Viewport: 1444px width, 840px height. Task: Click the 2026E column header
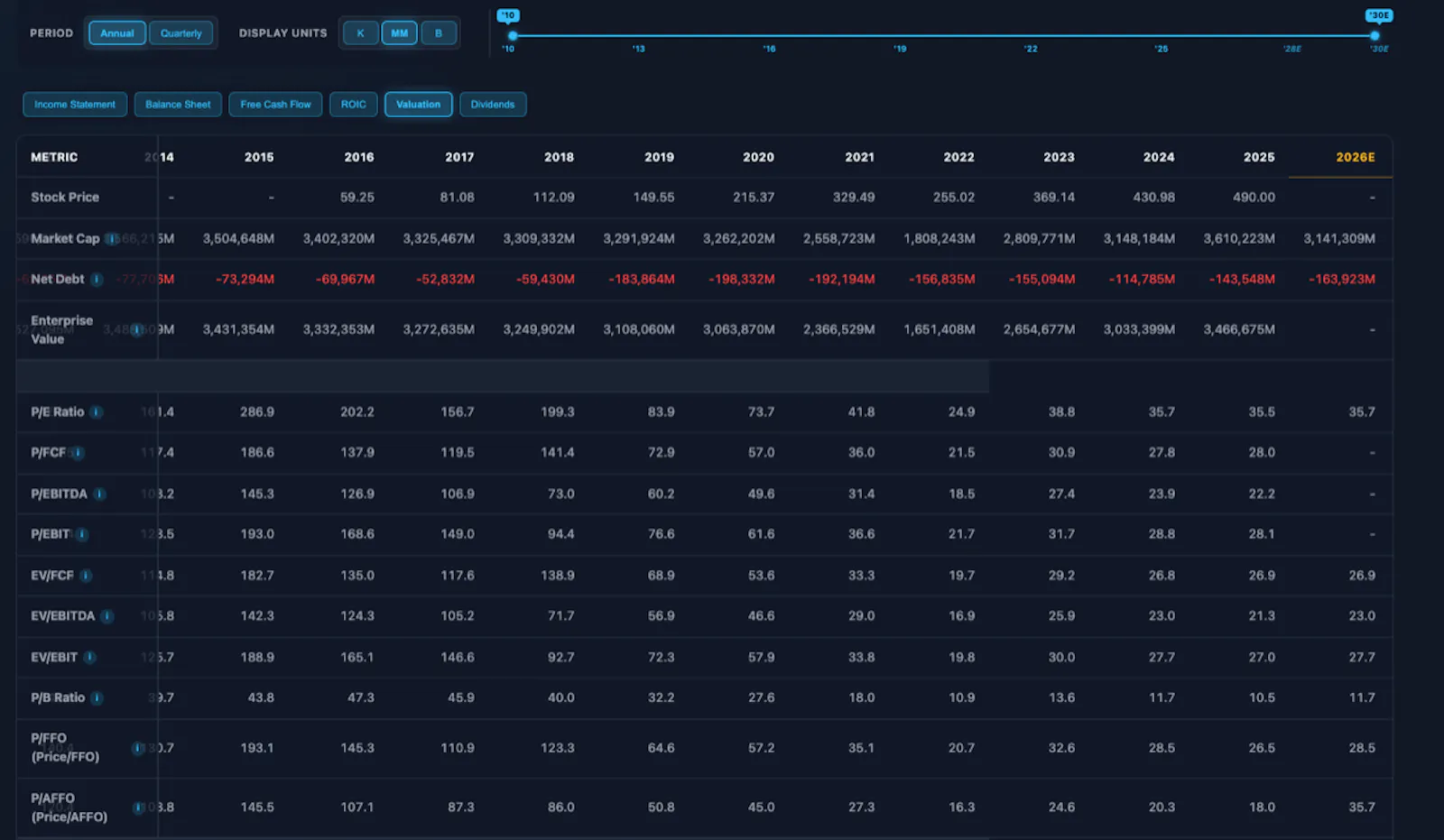1356,157
